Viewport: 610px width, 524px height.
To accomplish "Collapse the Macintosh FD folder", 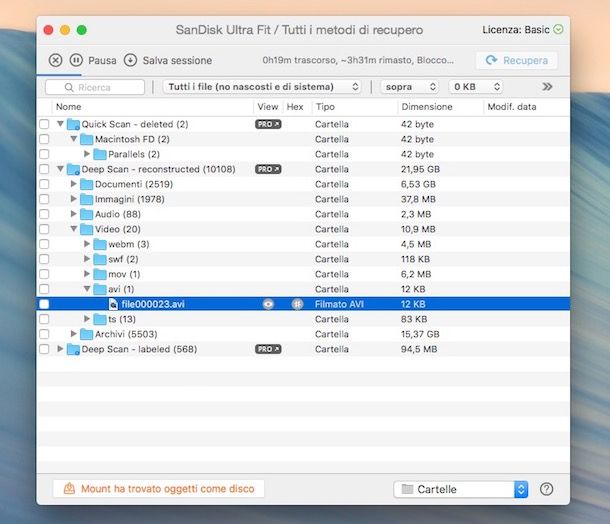I will (74, 139).
